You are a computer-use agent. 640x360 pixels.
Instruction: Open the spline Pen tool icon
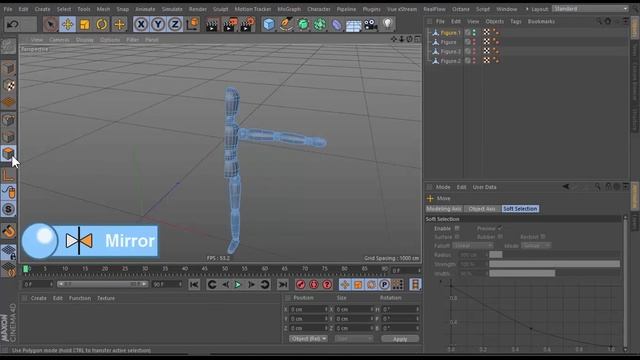pos(286,24)
